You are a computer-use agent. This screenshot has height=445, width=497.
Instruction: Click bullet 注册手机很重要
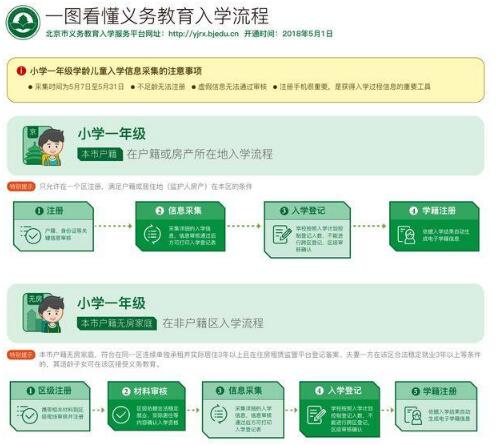[x=352, y=87]
